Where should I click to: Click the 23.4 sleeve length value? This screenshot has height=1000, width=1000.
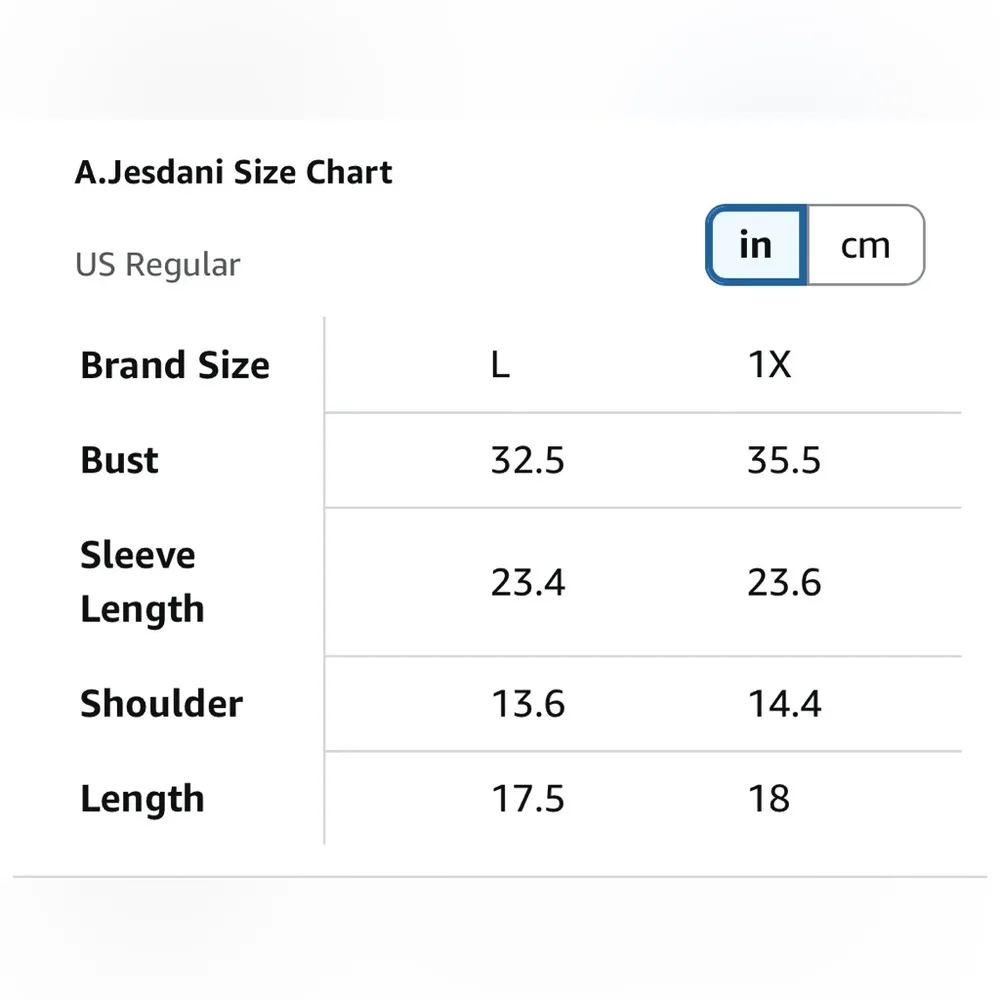pyautogui.click(x=527, y=582)
